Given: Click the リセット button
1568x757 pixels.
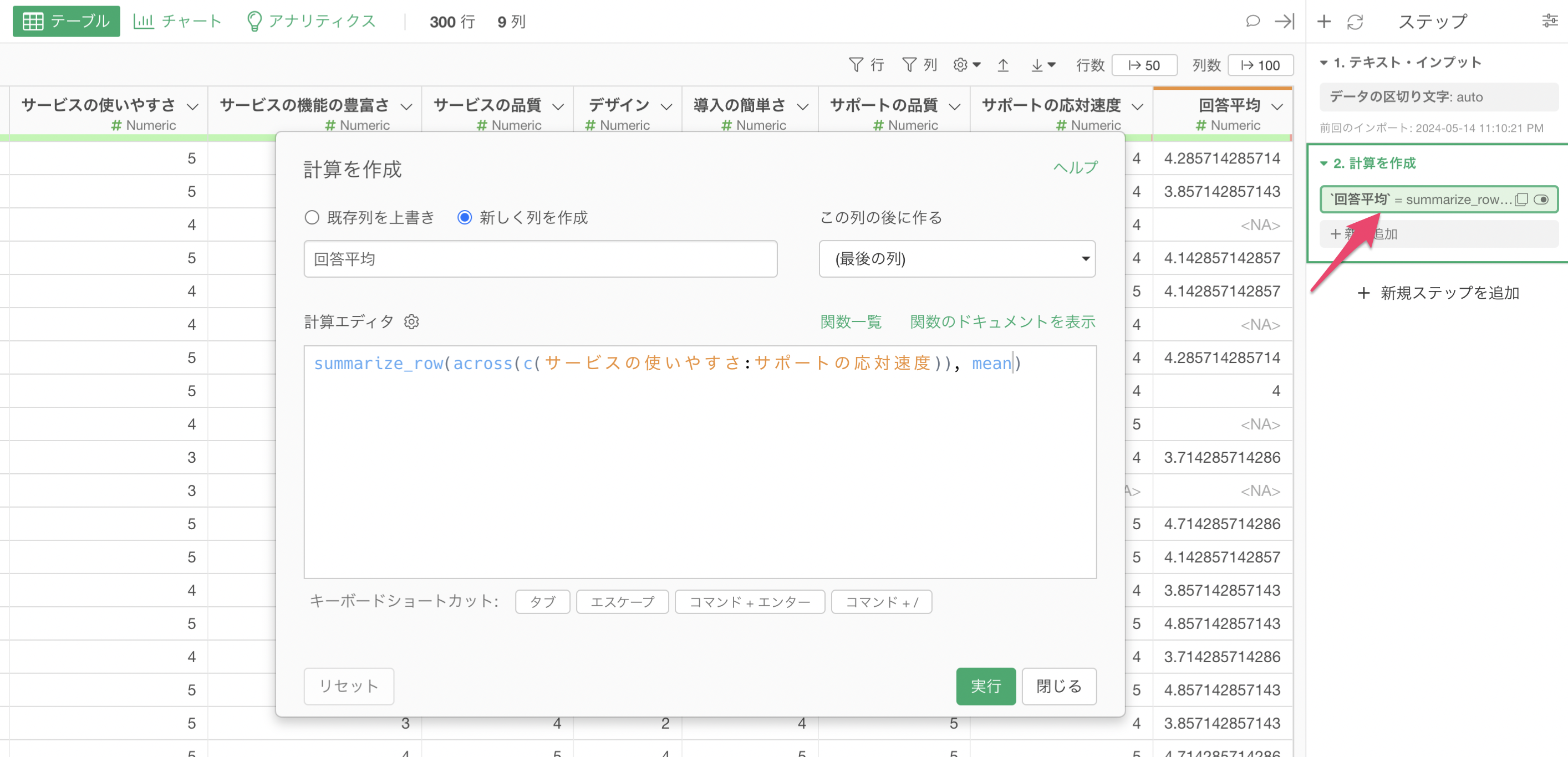Looking at the screenshot, I should click(x=348, y=686).
